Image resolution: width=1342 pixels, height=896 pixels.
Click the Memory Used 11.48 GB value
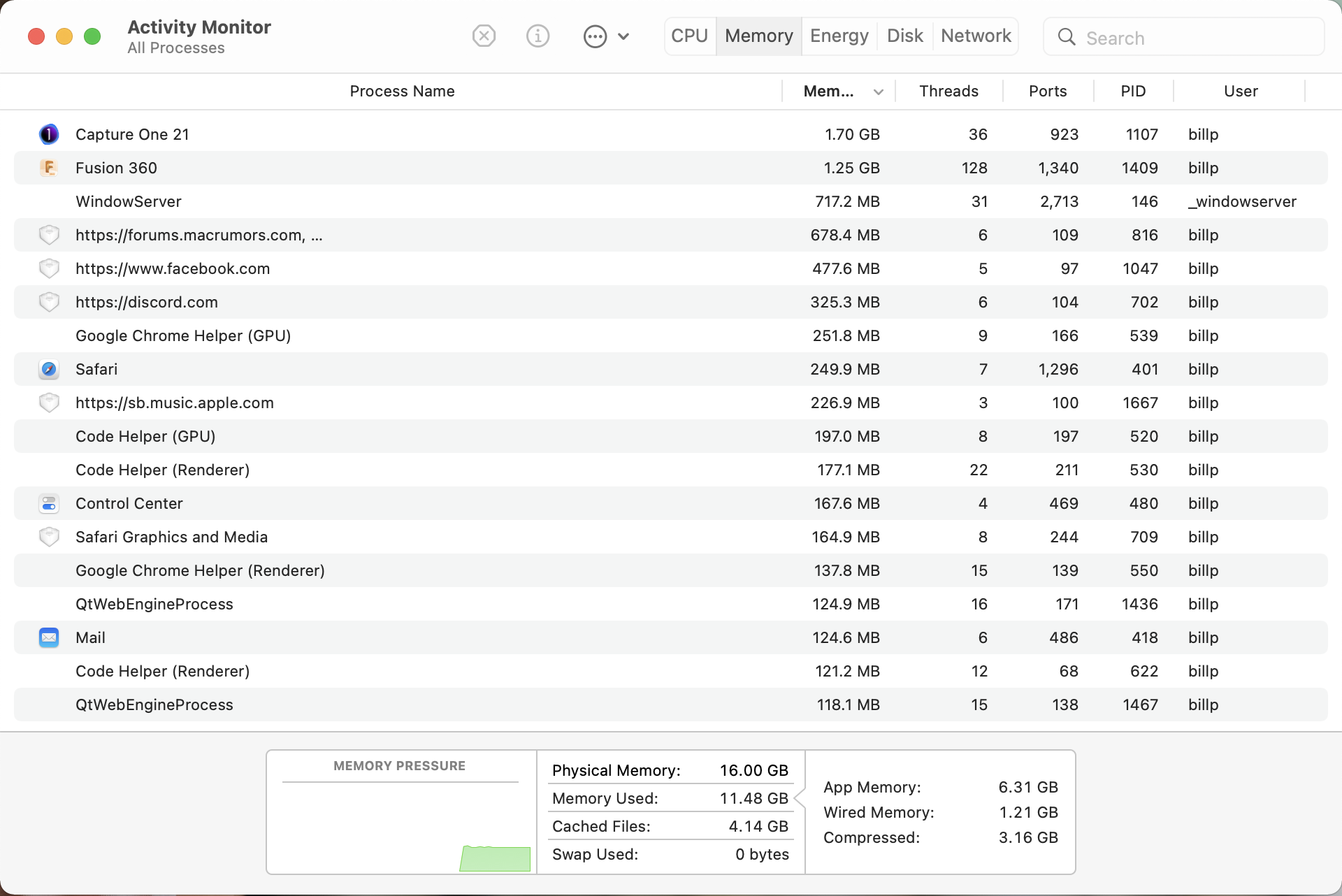tap(754, 798)
